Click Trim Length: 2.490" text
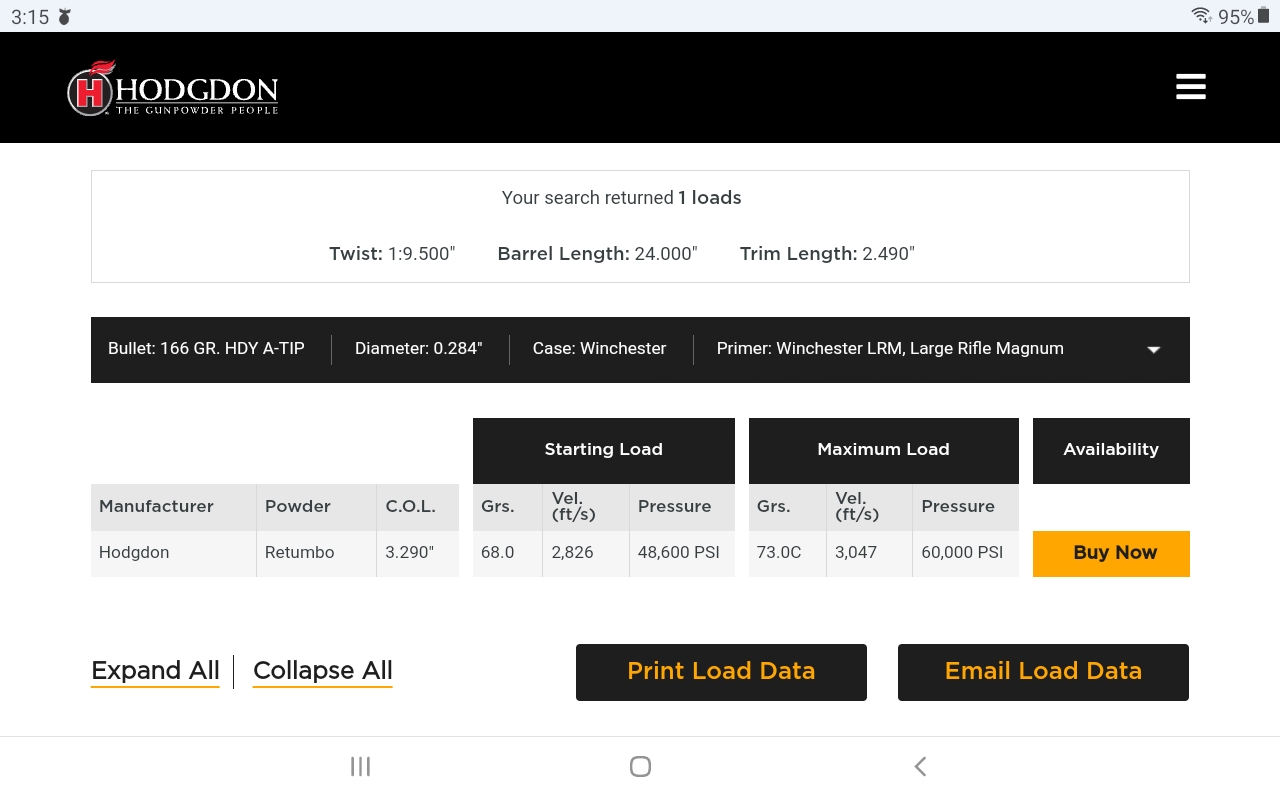The image size is (1280, 800). [x=827, y=254]
